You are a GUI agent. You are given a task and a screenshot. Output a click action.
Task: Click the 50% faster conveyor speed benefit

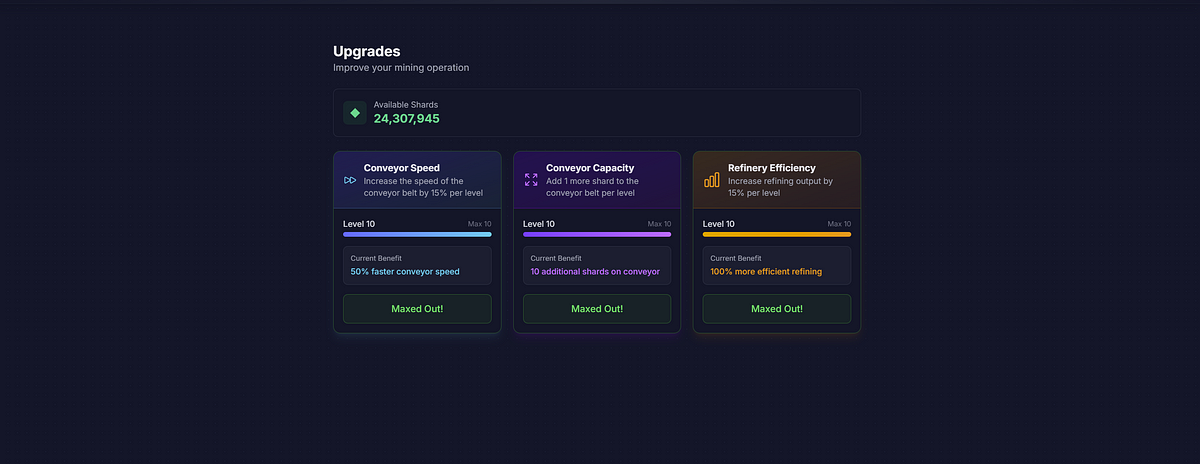[405, 271]
